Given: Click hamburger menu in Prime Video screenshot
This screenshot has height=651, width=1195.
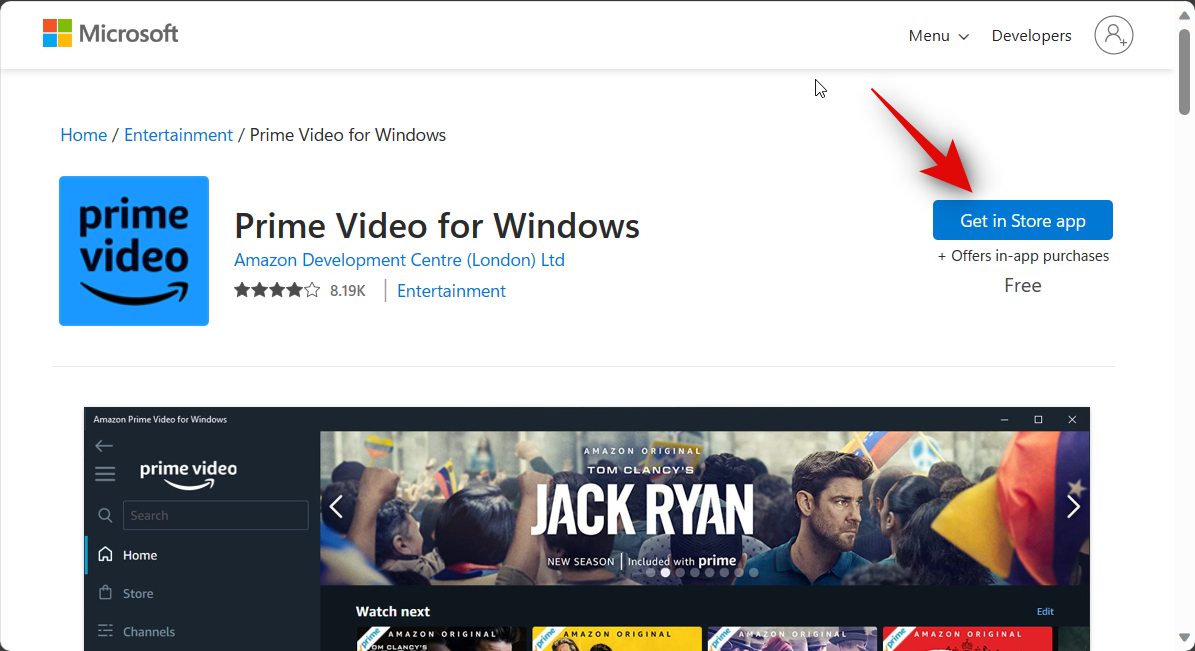Looking at the screenshot, I should (x=105, y=474).
